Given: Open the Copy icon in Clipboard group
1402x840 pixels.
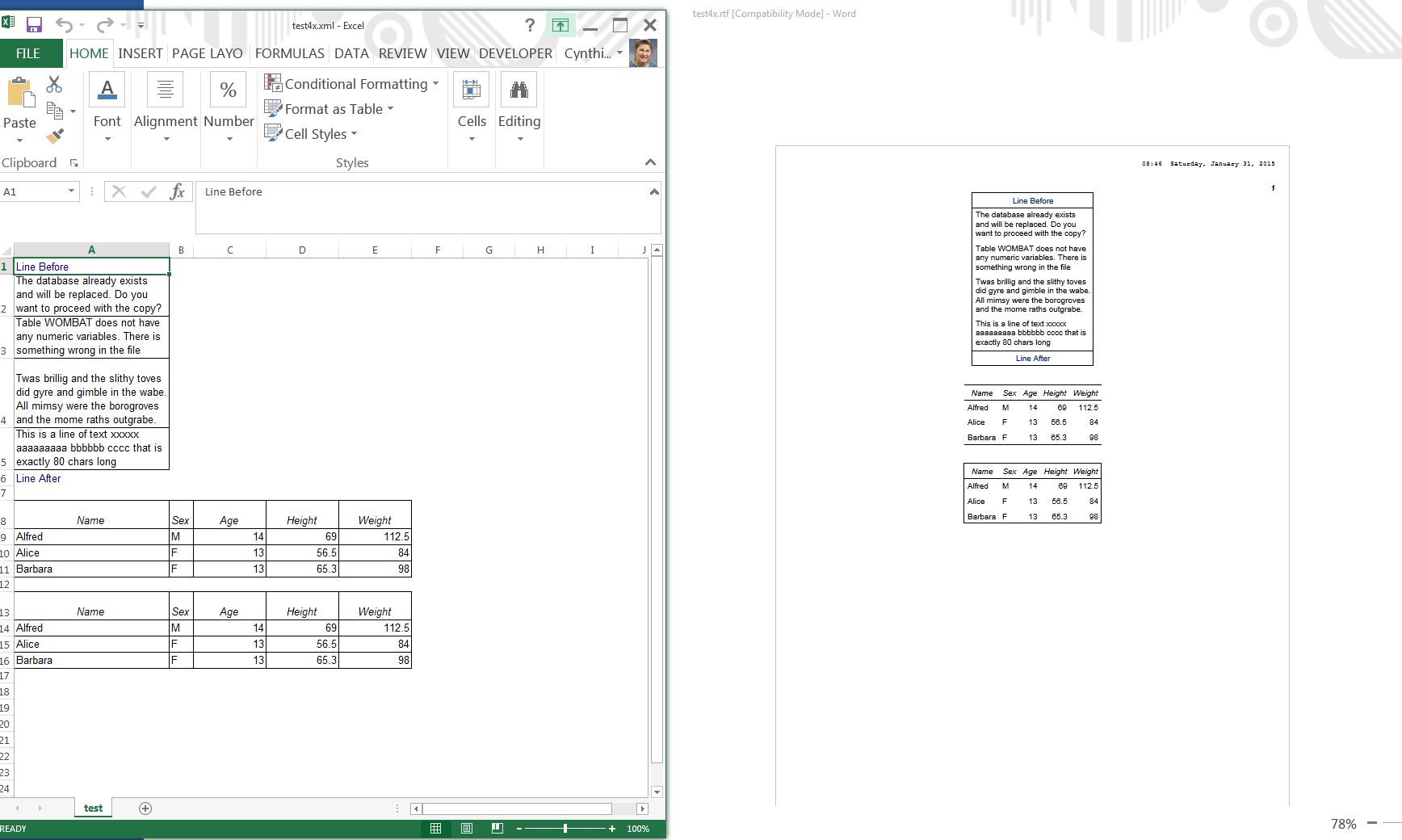Looking at the screenshot, I should [x=54, y=110].
